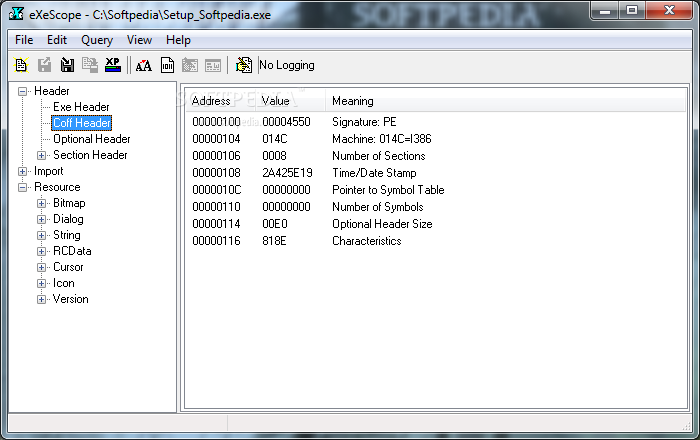Expand the Section Header node
The image size is (700, 440).
pyautogui.click(x=41, y=155)
